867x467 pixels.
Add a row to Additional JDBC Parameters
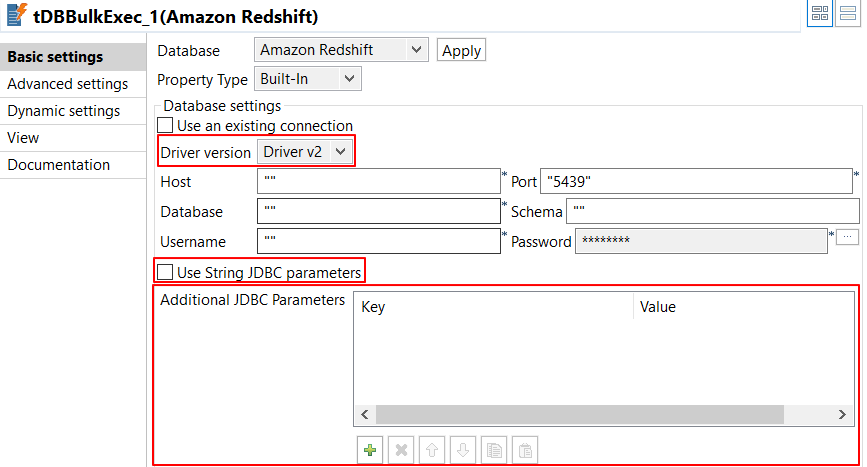pyautogui.click(x=371, y=450)
